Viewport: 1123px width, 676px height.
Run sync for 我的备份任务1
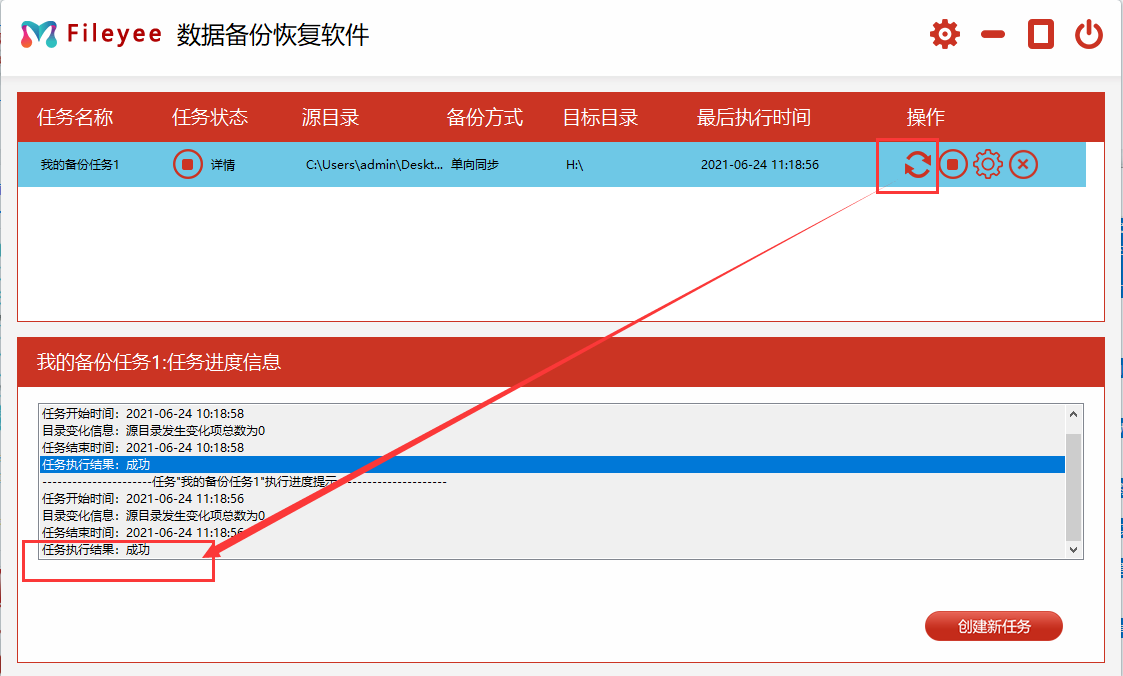(917, 164)
